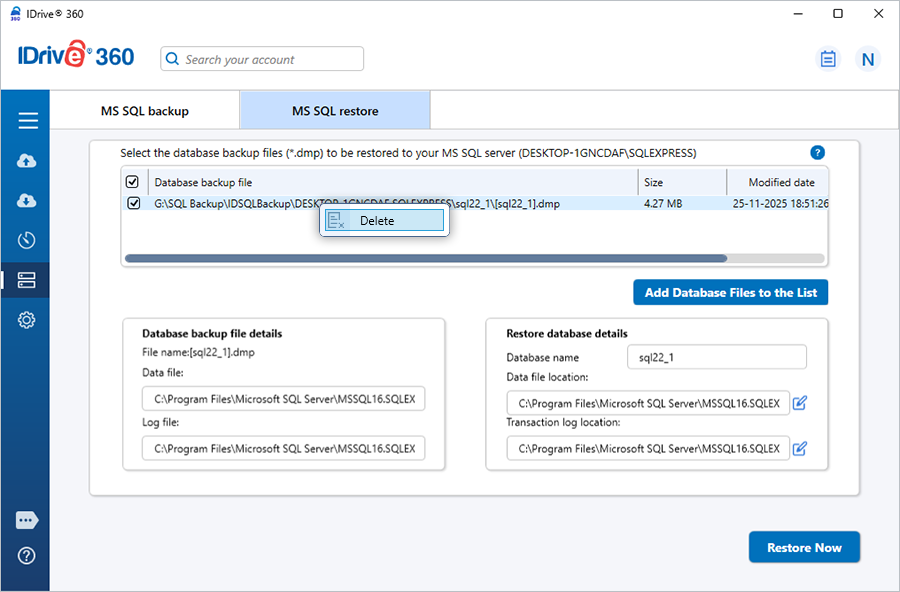The height and width of the screenshot is (592, 900).
Task: Edit the Data file location path icon
Action: (799, 403)
